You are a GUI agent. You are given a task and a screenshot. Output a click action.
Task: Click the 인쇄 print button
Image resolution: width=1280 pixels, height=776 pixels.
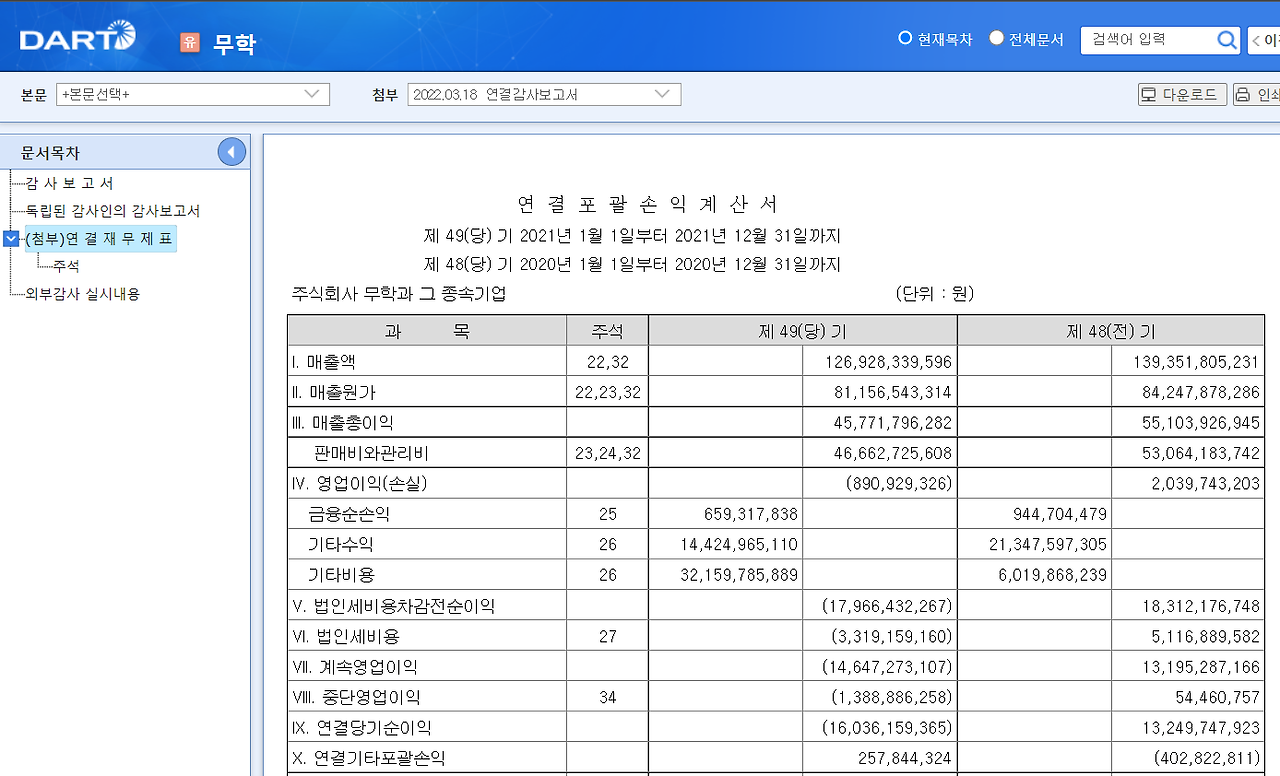1258,94
